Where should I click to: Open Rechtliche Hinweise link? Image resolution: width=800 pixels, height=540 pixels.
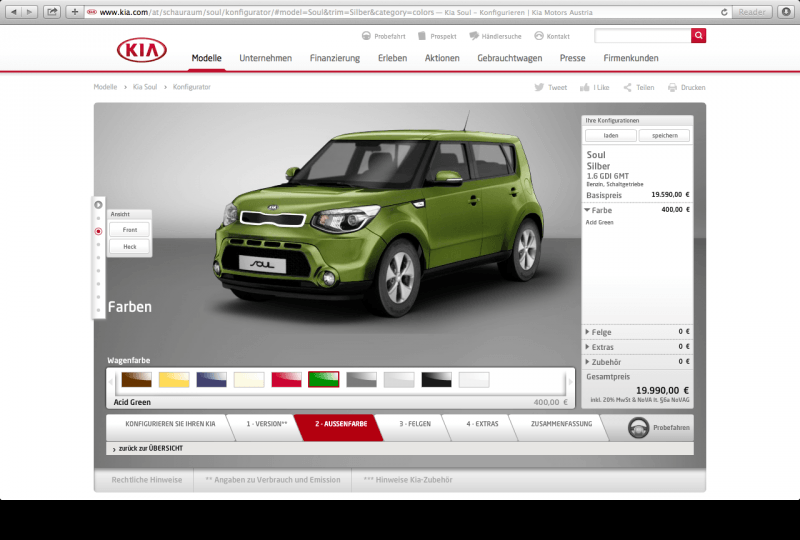(x=146, y=480)
